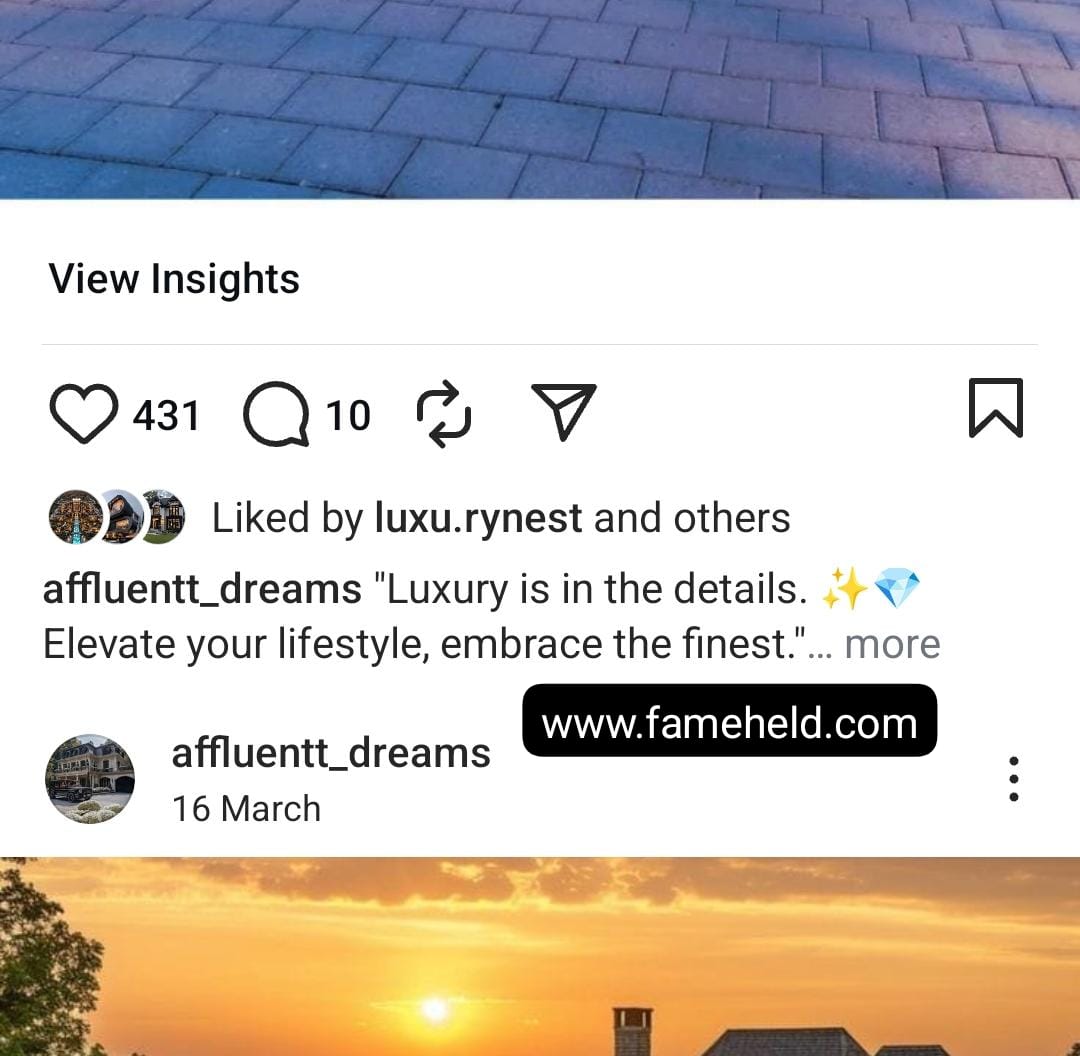This screenshot has height=1056, width=1080.
Task: Tap affluentt_dreams name in next post header
Action: pyautogui.click(x=331, y=753)
